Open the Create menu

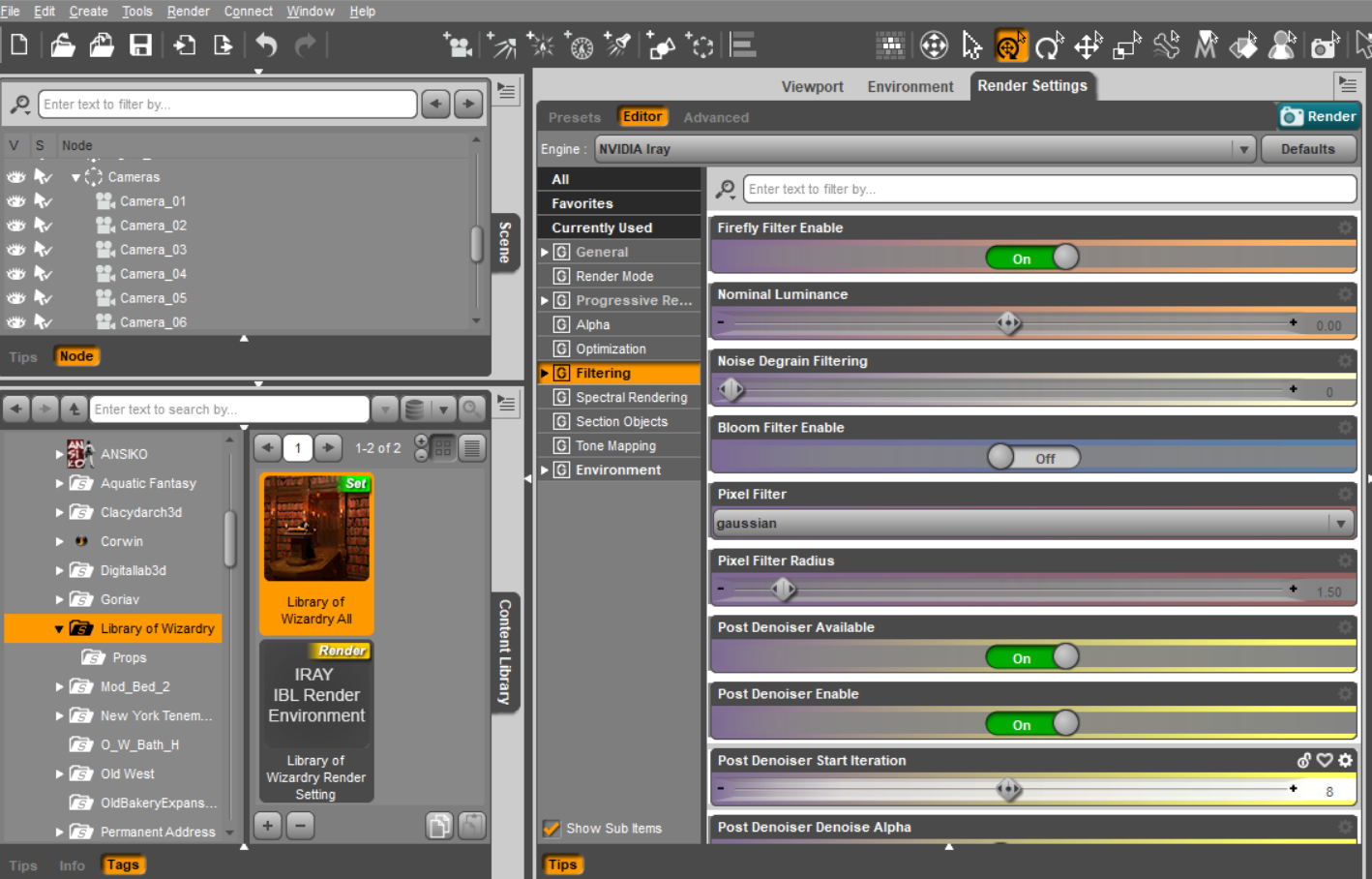tap(88, 11)
